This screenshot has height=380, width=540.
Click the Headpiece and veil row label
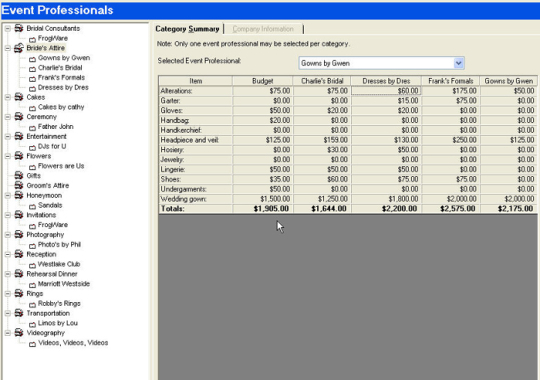pos(189,140)
